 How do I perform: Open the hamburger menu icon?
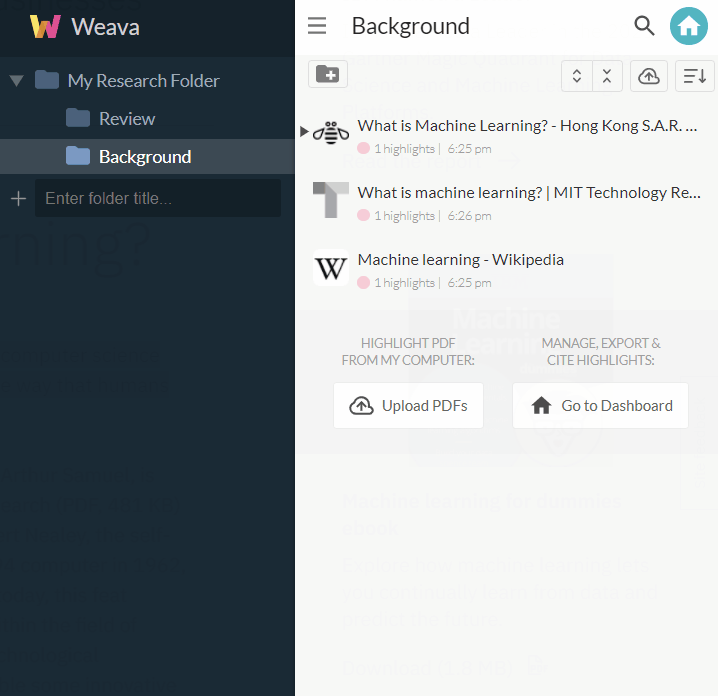tap(317, 26)
